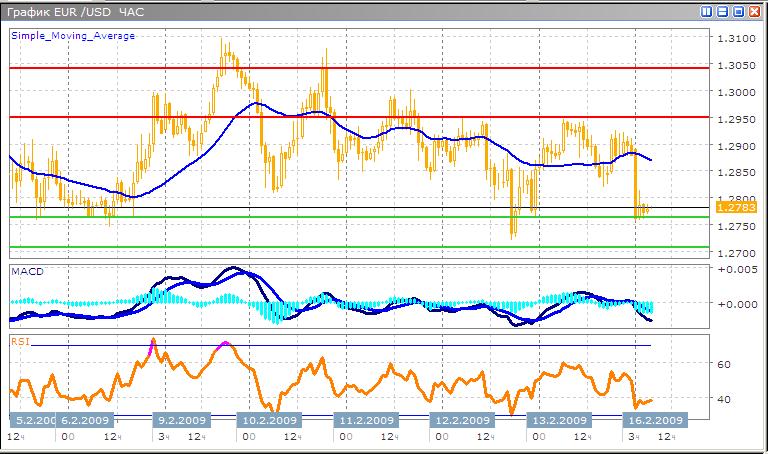Click the vertical split layout icon in title bar

707,12
